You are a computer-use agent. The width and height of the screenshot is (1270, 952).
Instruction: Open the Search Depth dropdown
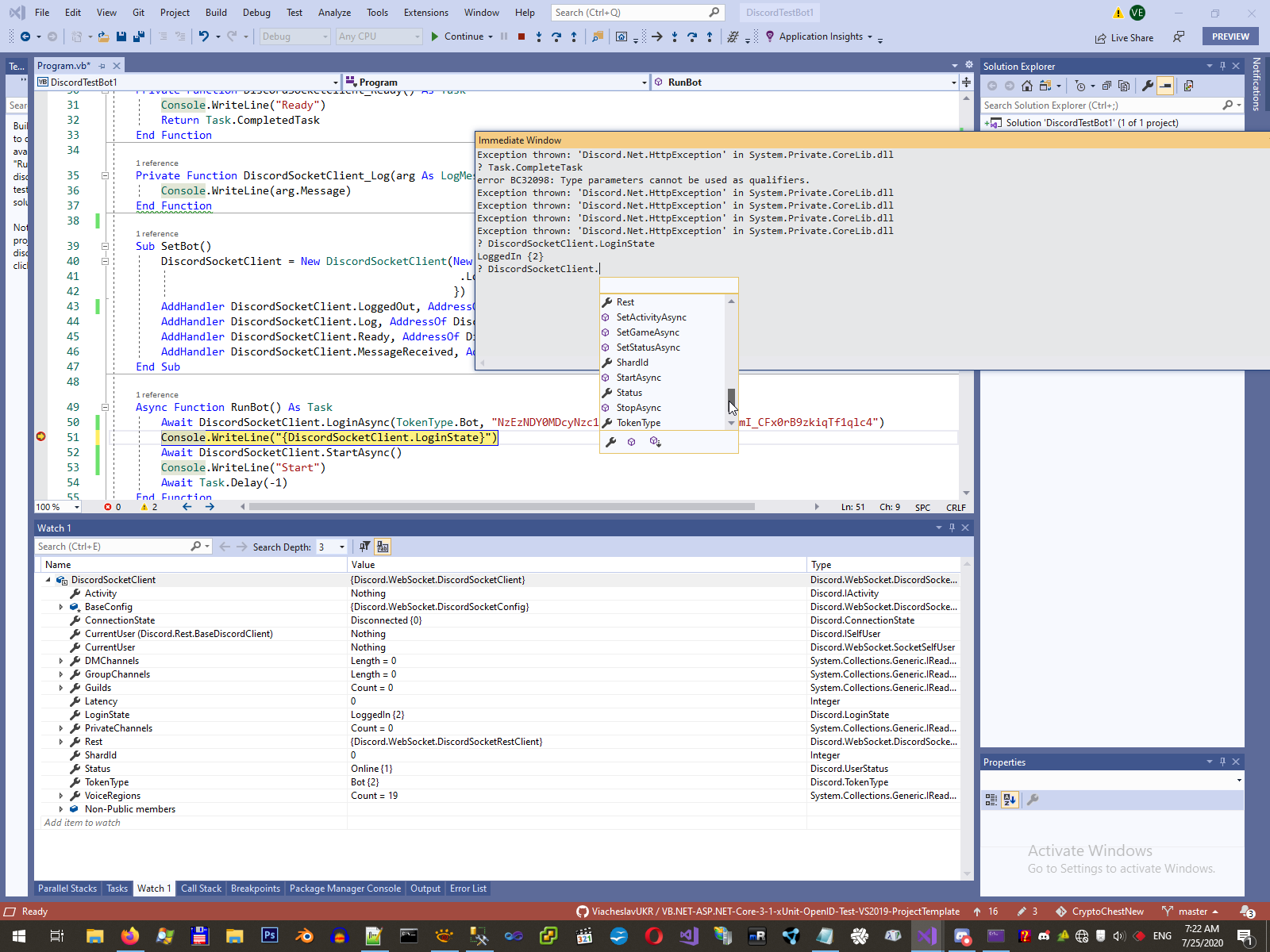(x=342, y=547)
